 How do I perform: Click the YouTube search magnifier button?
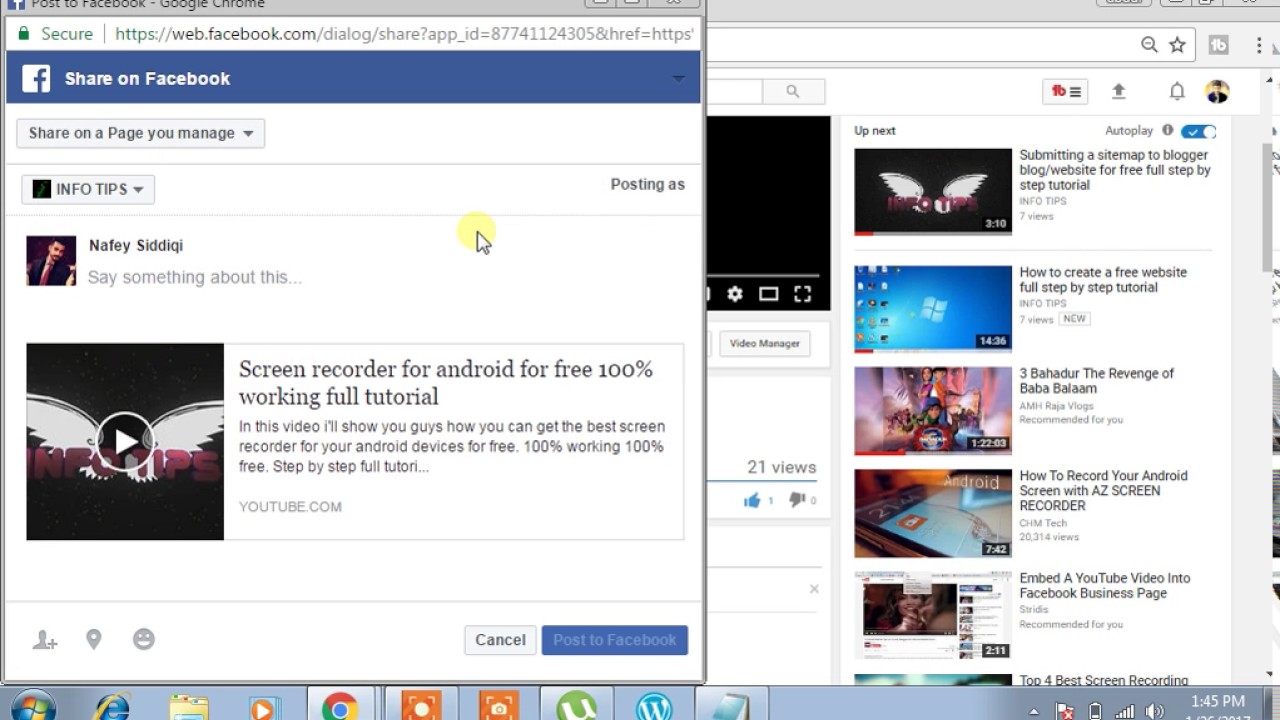point(793,91)
